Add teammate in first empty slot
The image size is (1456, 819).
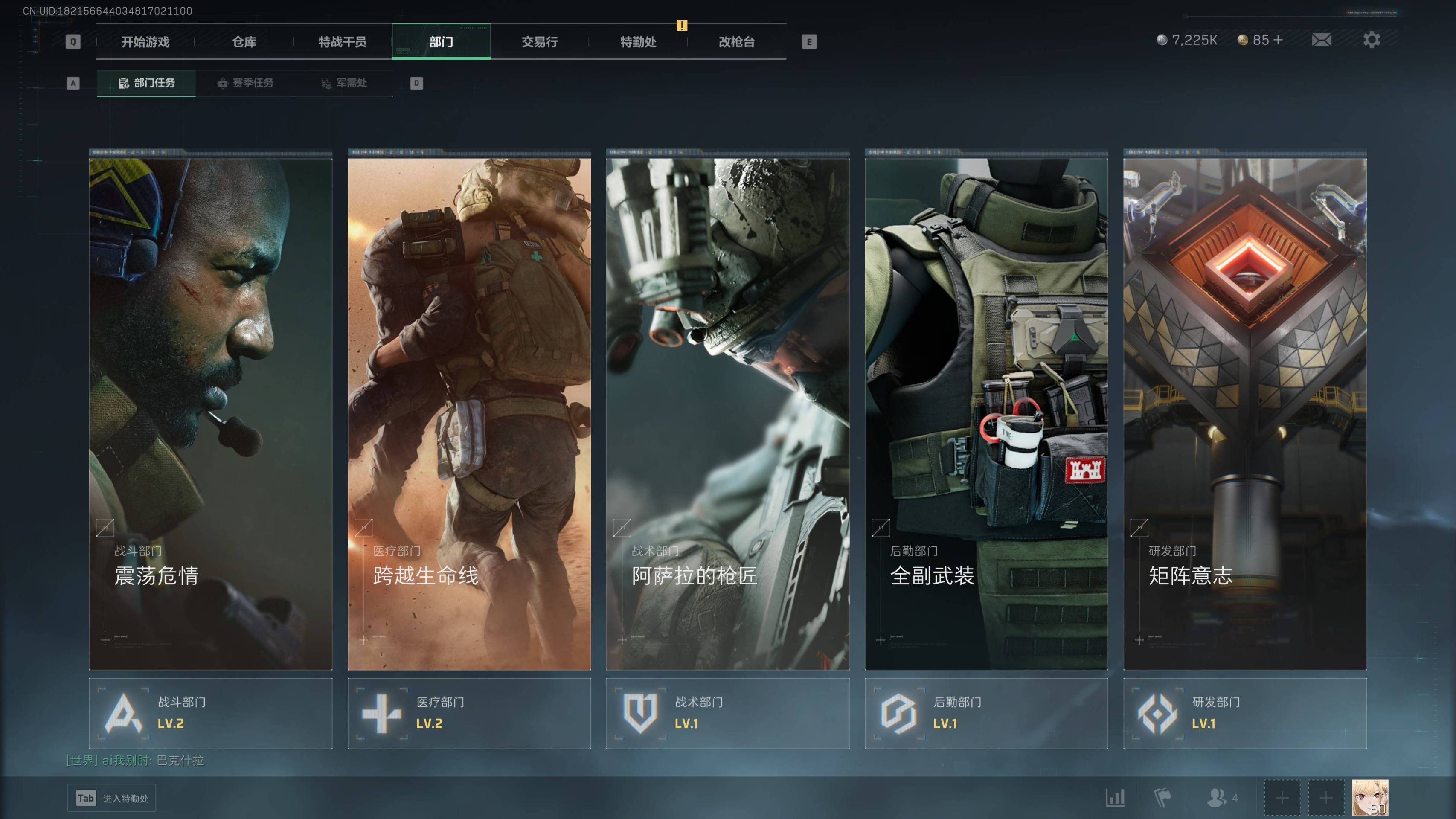[1282, 798]
